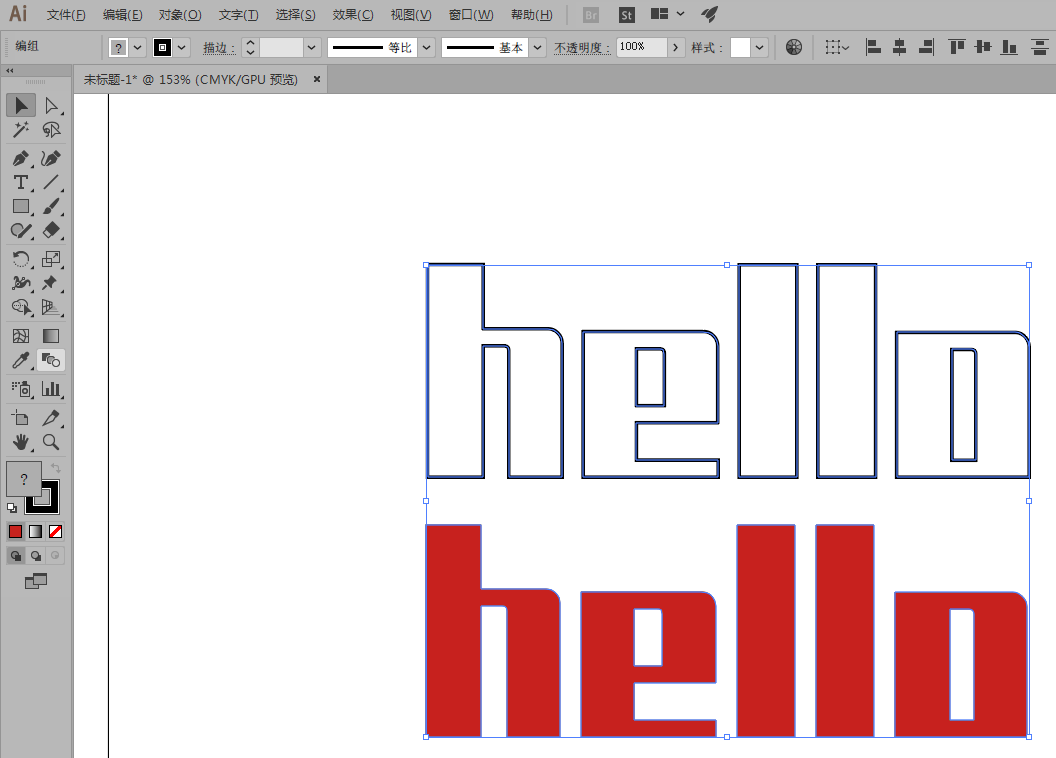
Task: Open the stroke color dropdown in control bar
Action: coord(181,47)
